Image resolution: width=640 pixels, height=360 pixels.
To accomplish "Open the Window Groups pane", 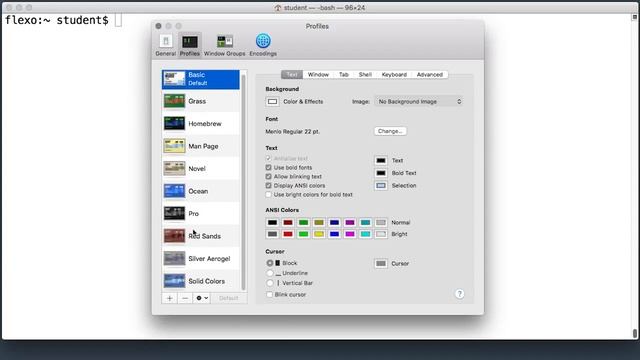I will 224,45.
